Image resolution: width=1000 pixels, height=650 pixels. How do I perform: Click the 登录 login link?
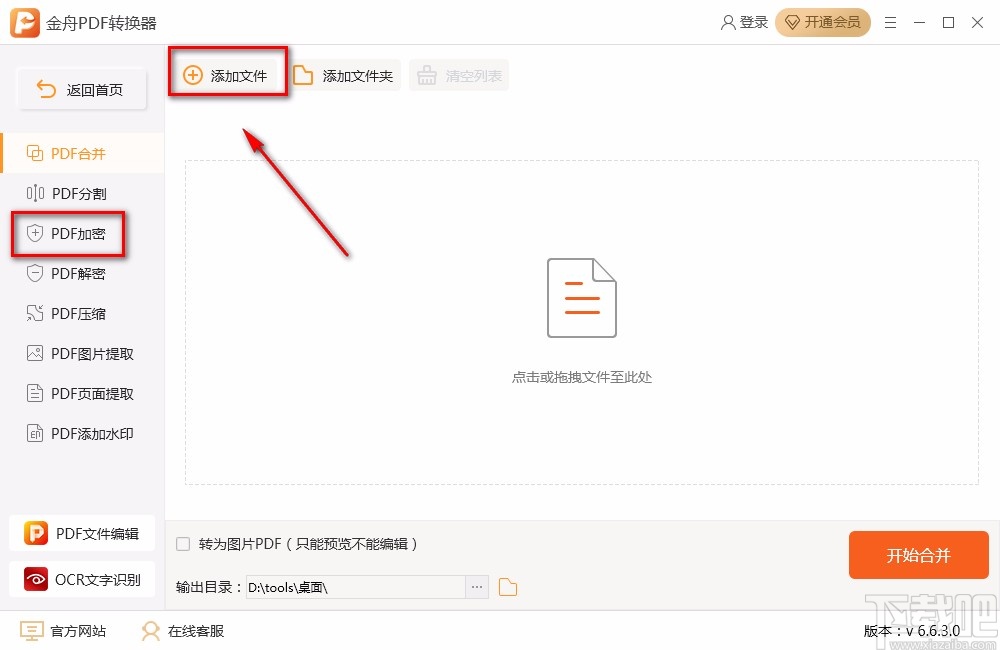[x=744, y=22]
